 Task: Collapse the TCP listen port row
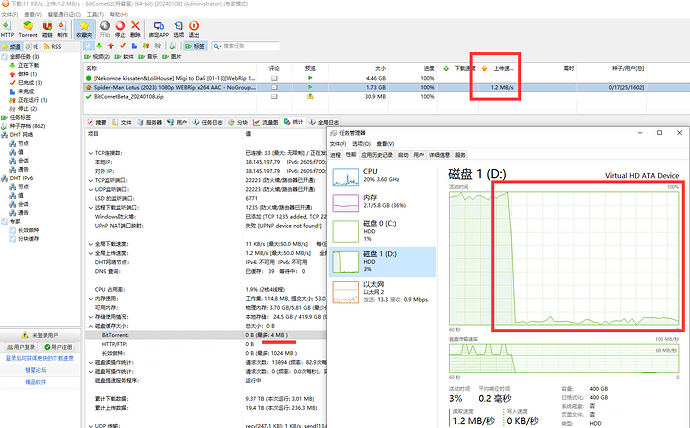pyautogui.click(x=91, y=180)
